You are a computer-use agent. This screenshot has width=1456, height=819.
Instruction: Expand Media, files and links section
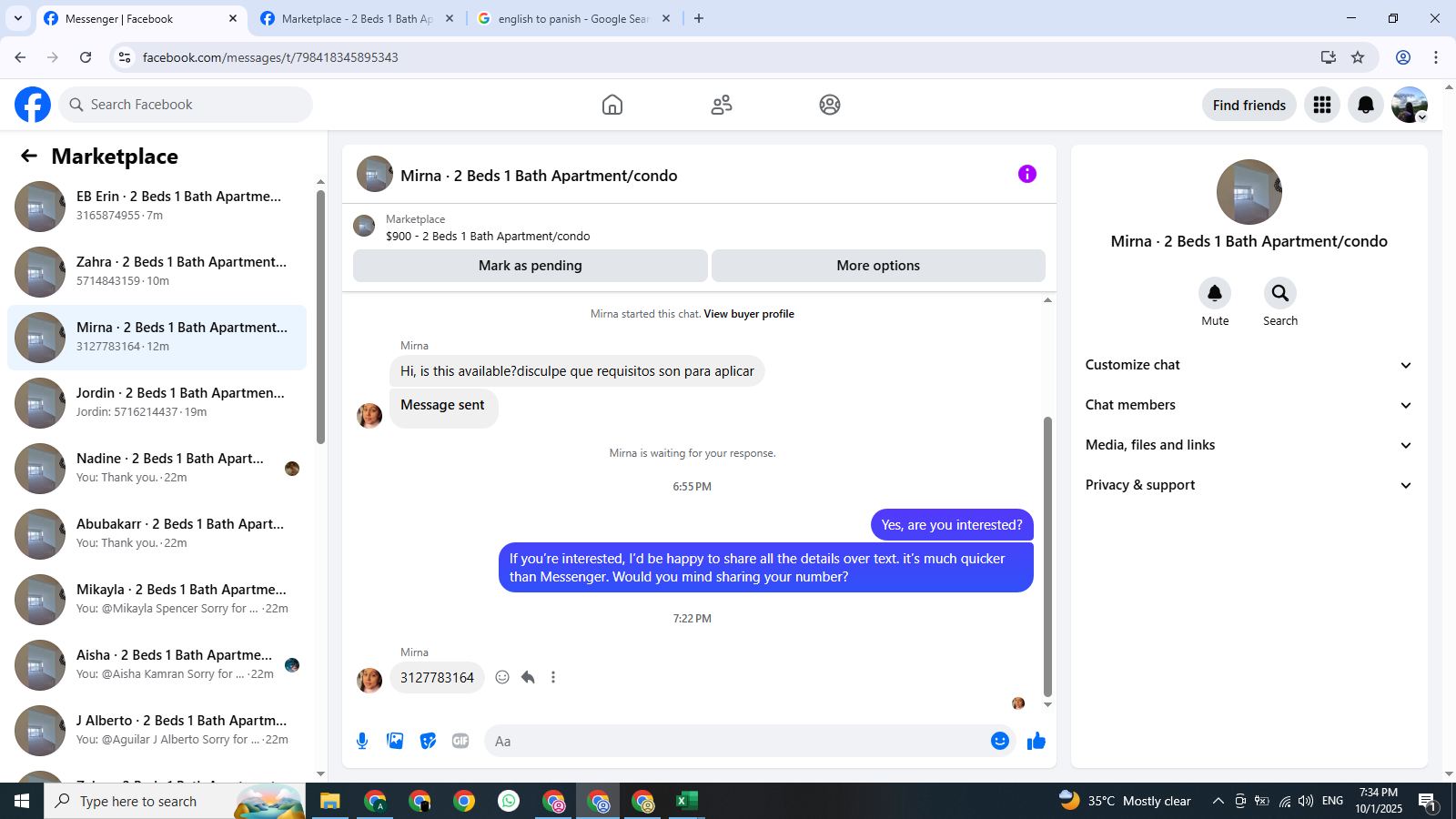click(x=1249, y=445)
